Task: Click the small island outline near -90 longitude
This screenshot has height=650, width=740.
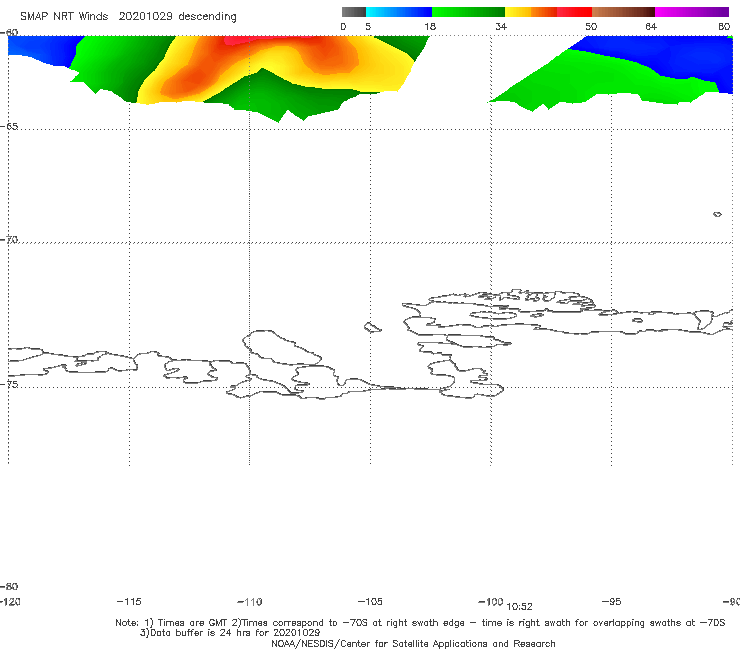Action: [717, 214]
